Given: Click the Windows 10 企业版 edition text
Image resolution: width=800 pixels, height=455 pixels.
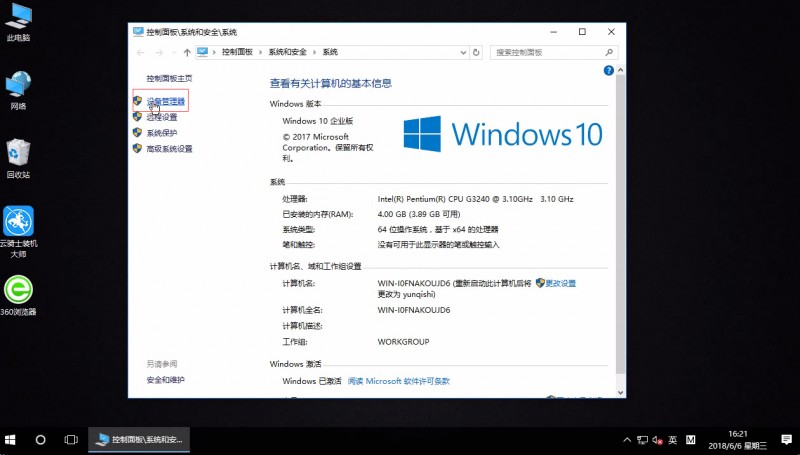Looking at the screenshot, I should tap(317, 121).
